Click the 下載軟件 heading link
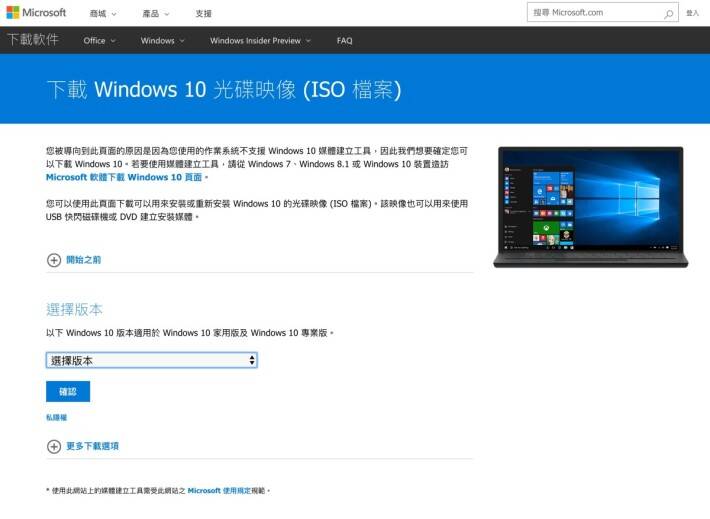Screen dimensions: 710x519 33,40
